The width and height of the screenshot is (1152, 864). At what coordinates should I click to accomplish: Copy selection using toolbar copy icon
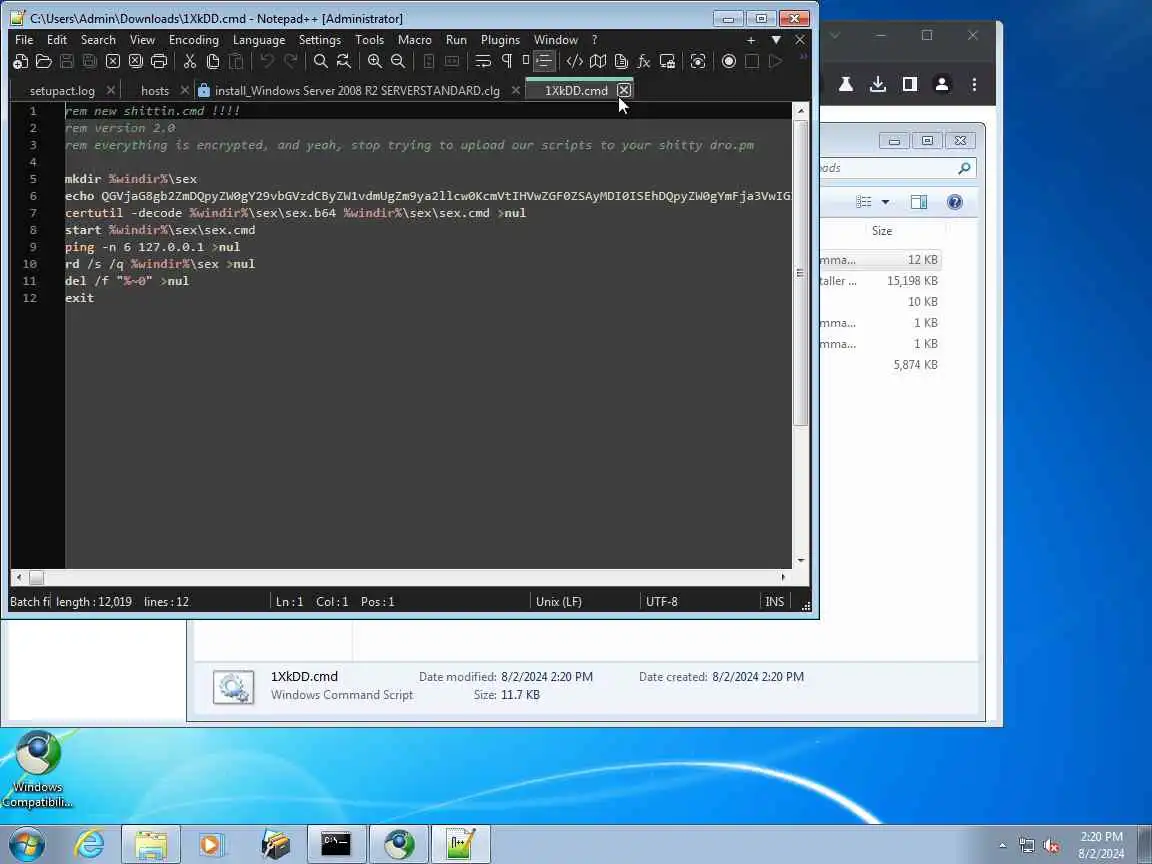(x=213, y=62)
